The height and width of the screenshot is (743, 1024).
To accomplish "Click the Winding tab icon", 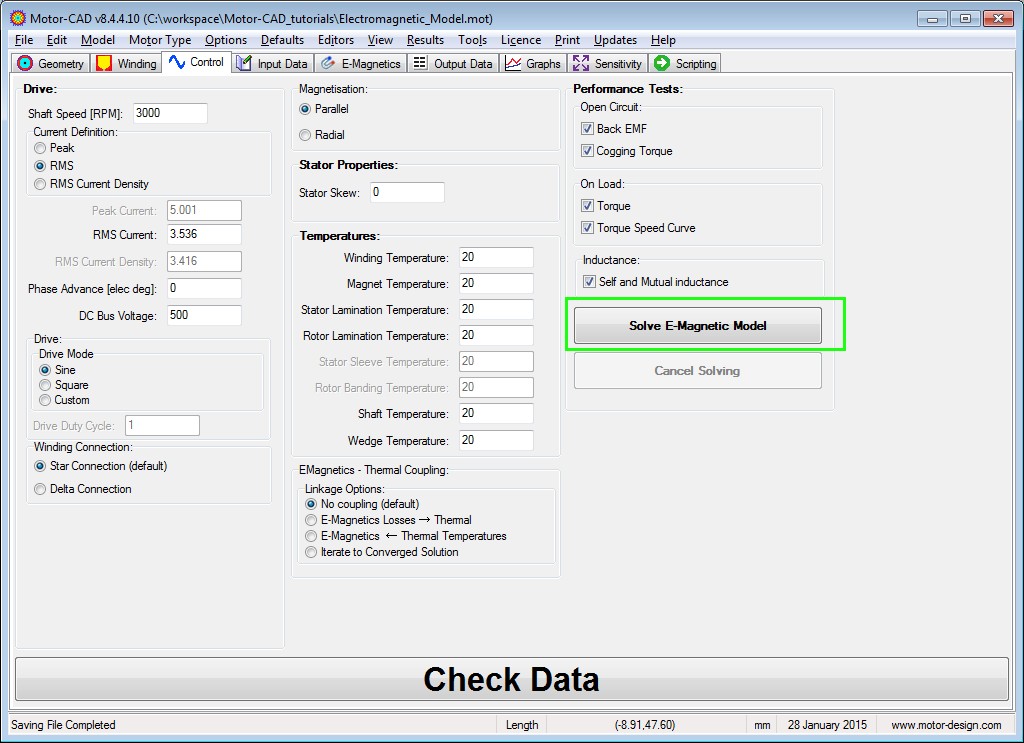I will (x=104, y=64).
